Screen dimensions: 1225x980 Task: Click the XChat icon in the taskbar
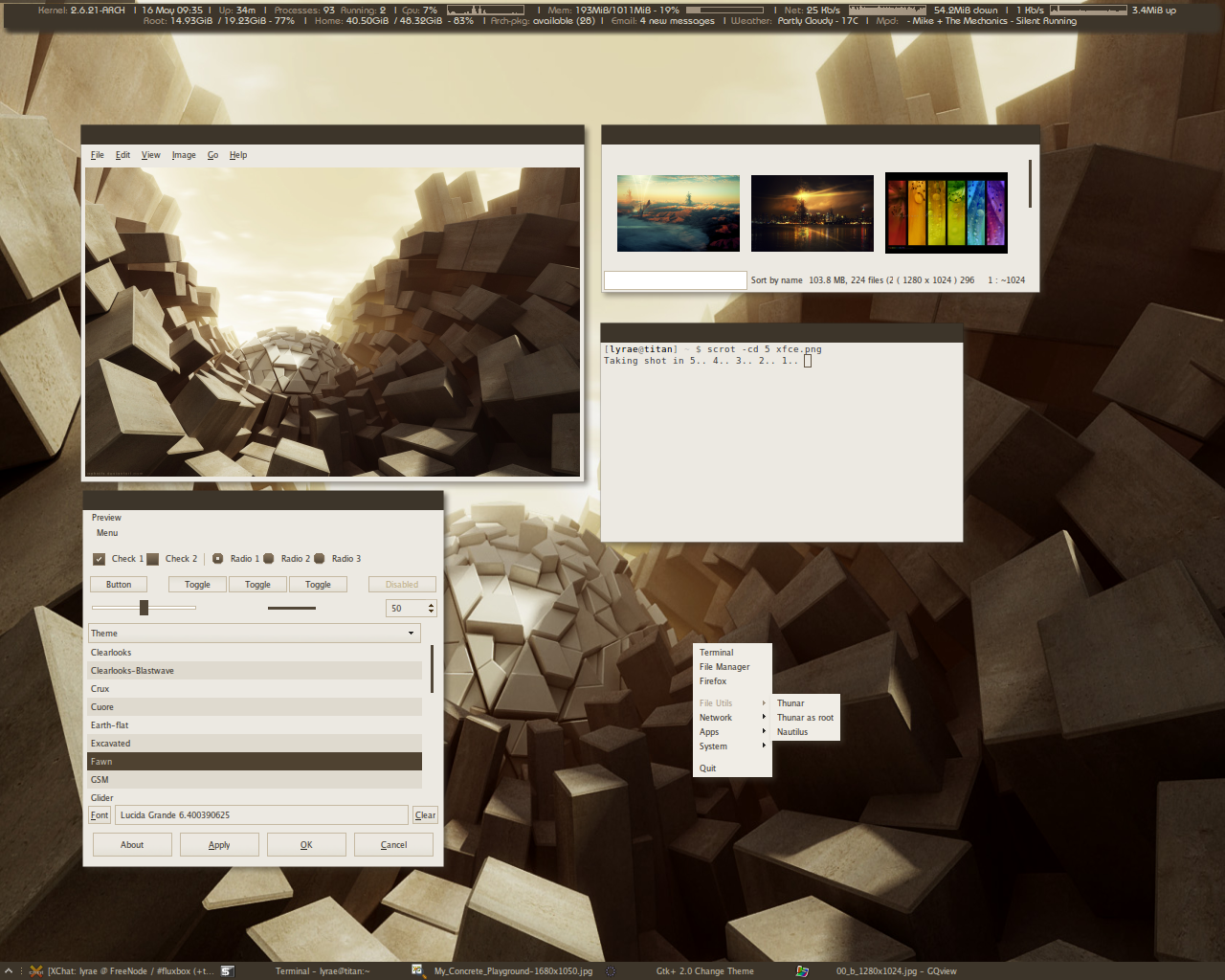click(36, 970)
